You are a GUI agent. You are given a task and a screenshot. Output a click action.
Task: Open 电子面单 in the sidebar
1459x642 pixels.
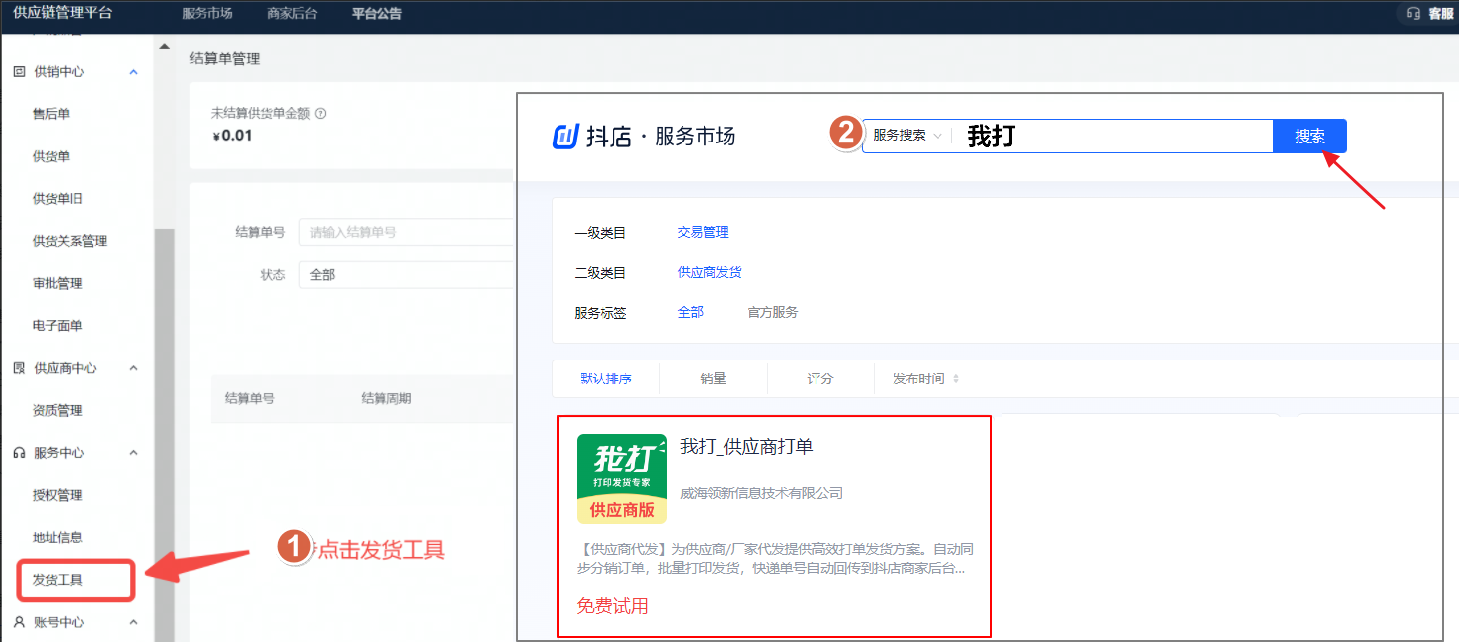click(58, 326)
